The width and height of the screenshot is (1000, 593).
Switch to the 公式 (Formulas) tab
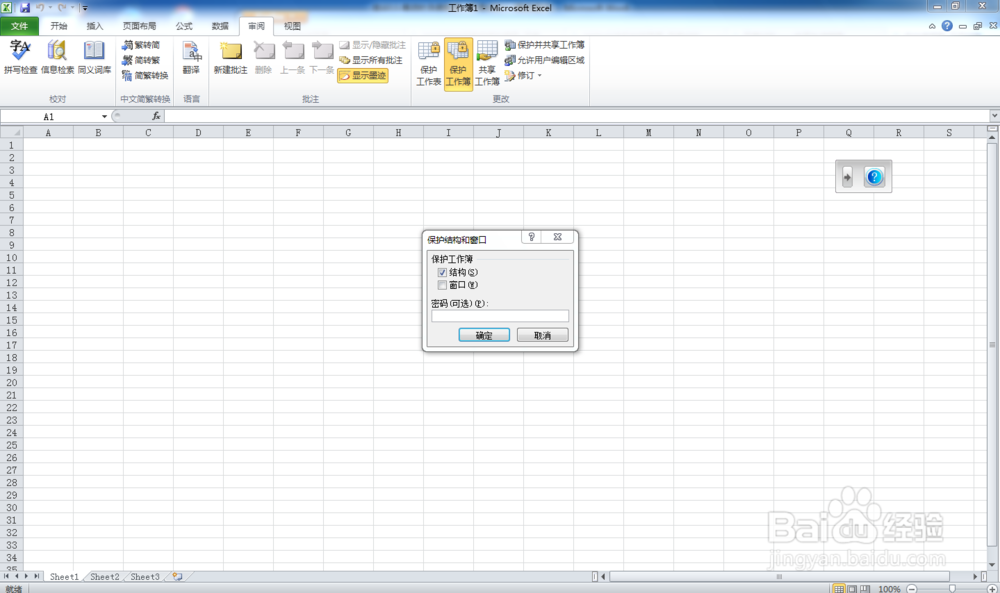184,26
